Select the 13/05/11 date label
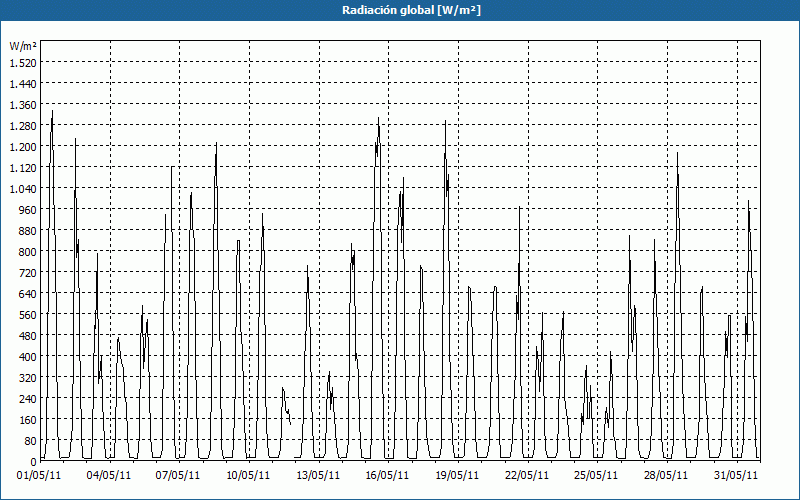This screenshot has width=800, height=500. coord(318,476)
